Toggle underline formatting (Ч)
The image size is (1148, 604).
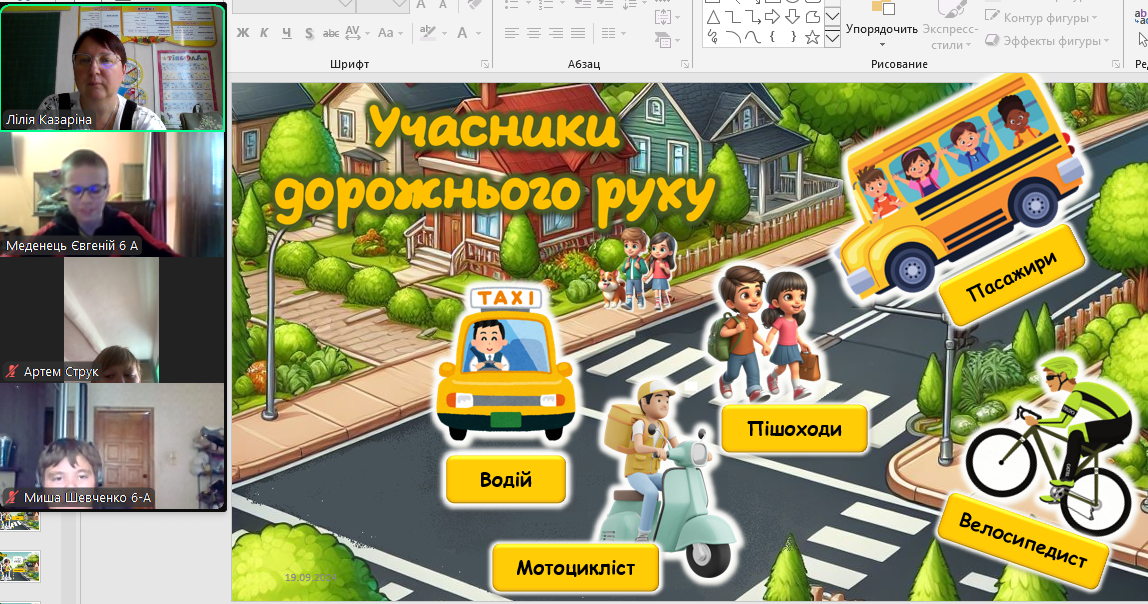tap(287, 33)
